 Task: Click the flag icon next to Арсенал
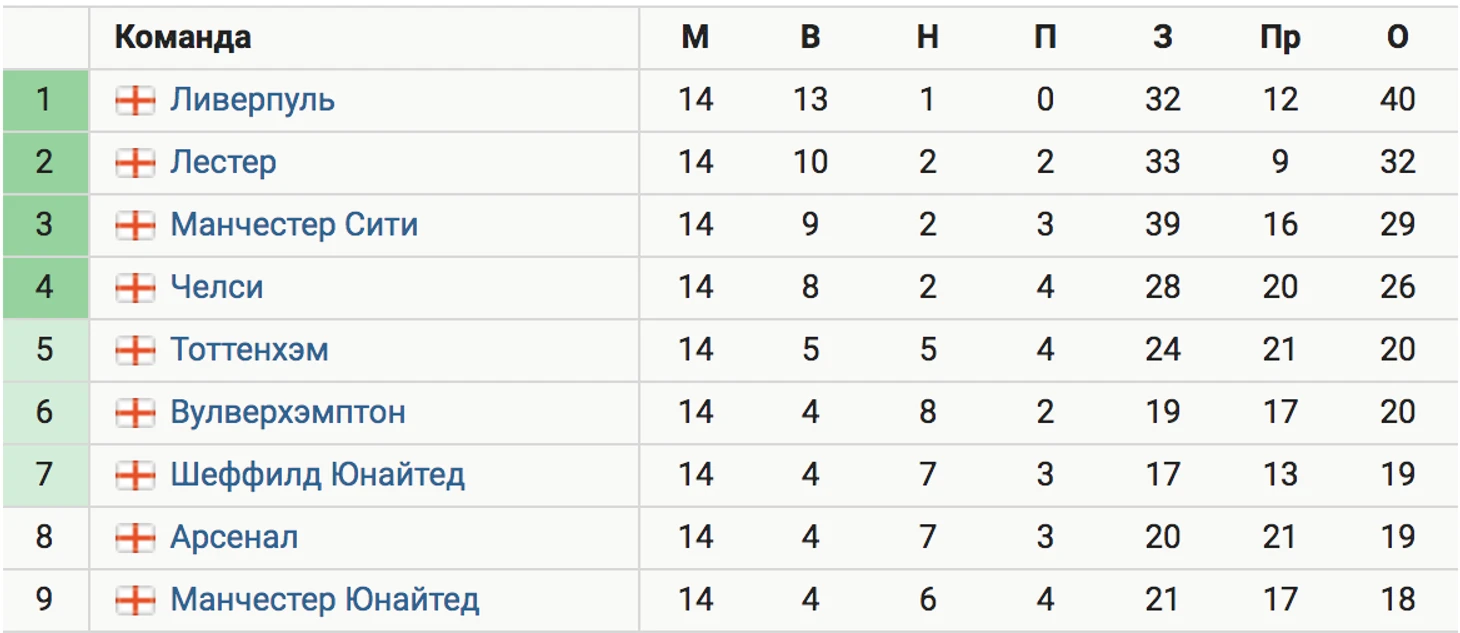click(135, 538)
